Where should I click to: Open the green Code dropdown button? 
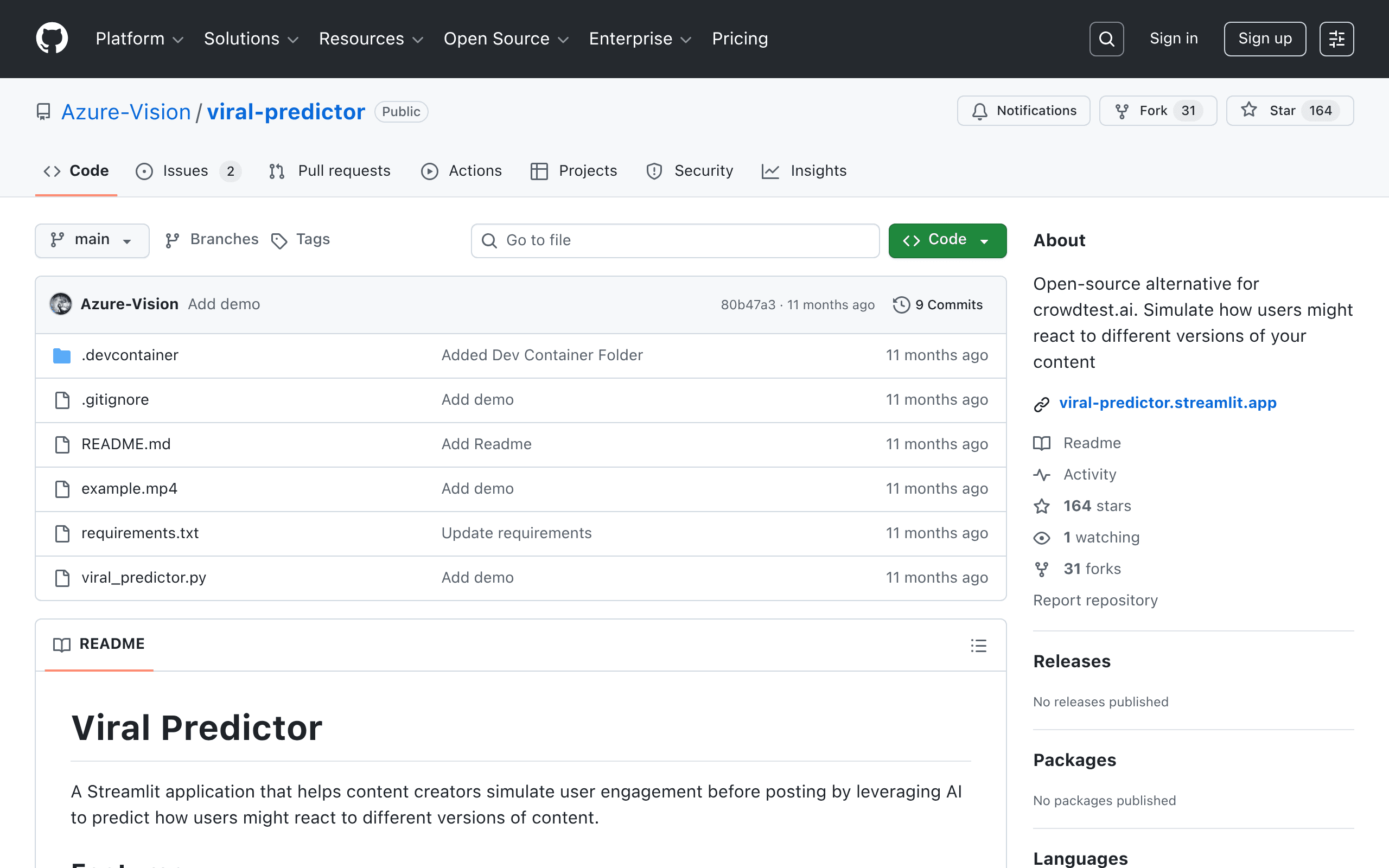[x=947, y=240]
